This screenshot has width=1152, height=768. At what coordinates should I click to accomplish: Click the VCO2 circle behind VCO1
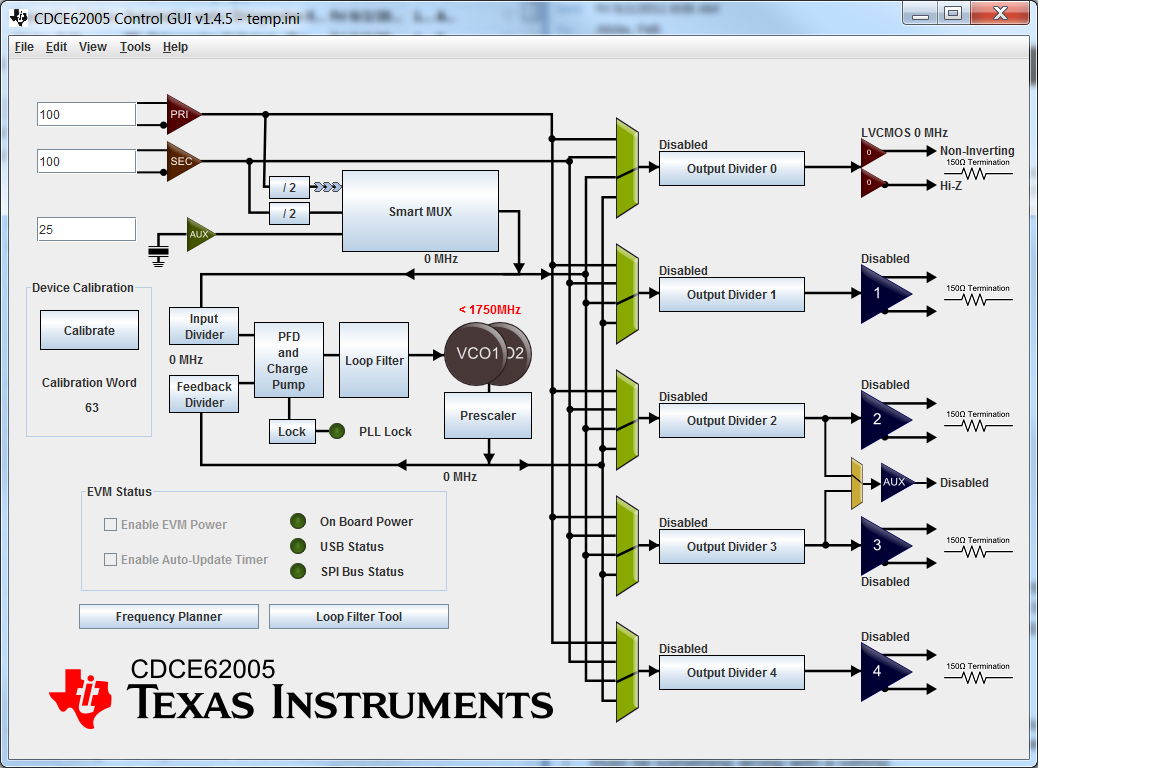(x=519, y=354)
